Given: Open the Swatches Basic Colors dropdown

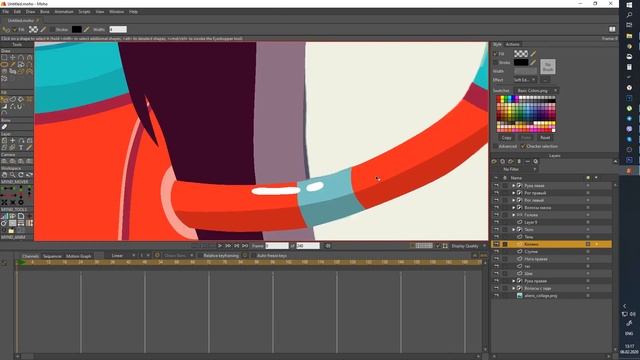Looking at the screenshot, I should point(537,90).
